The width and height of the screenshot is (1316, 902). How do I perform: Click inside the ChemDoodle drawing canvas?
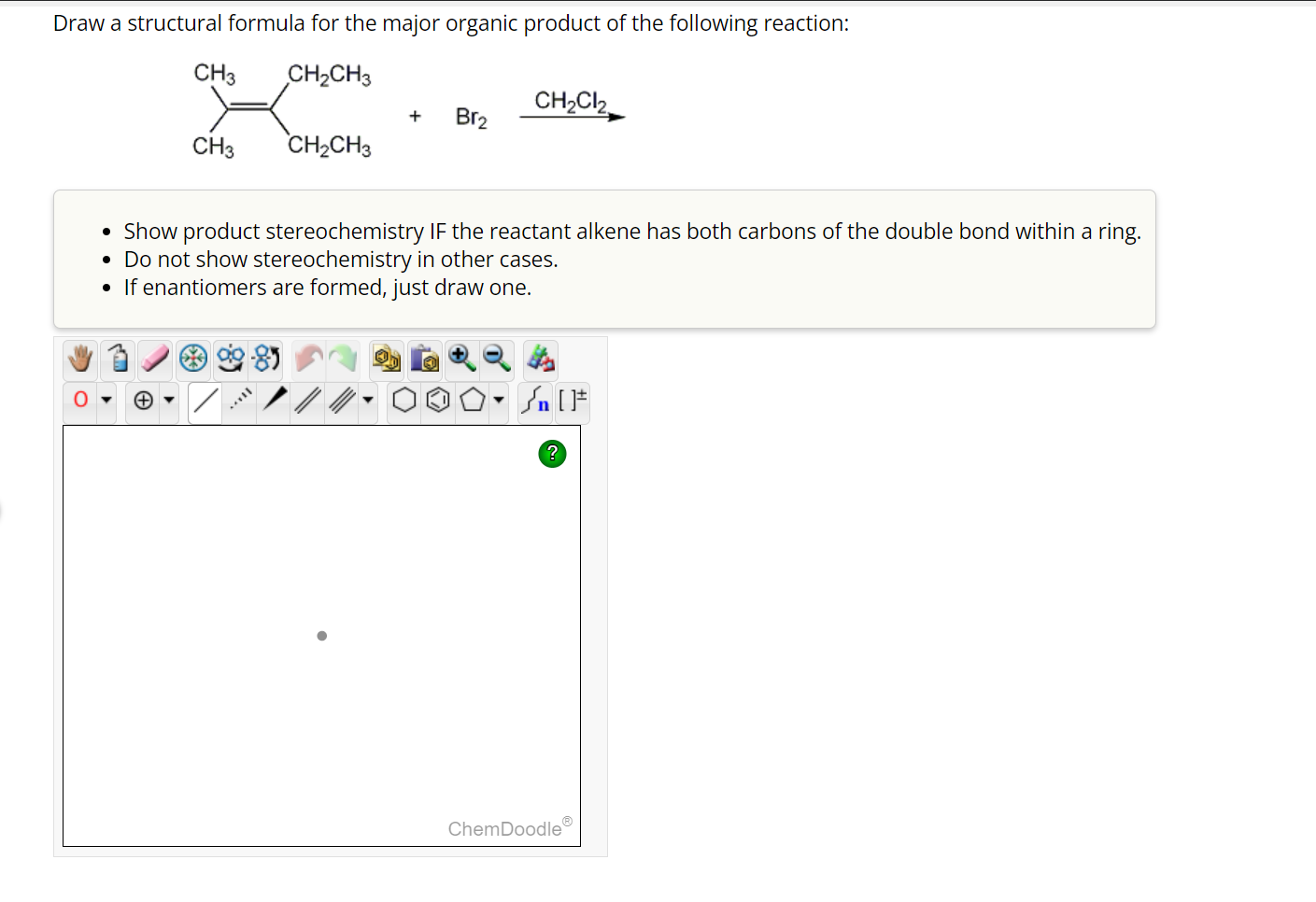click(x=321, y=636)
